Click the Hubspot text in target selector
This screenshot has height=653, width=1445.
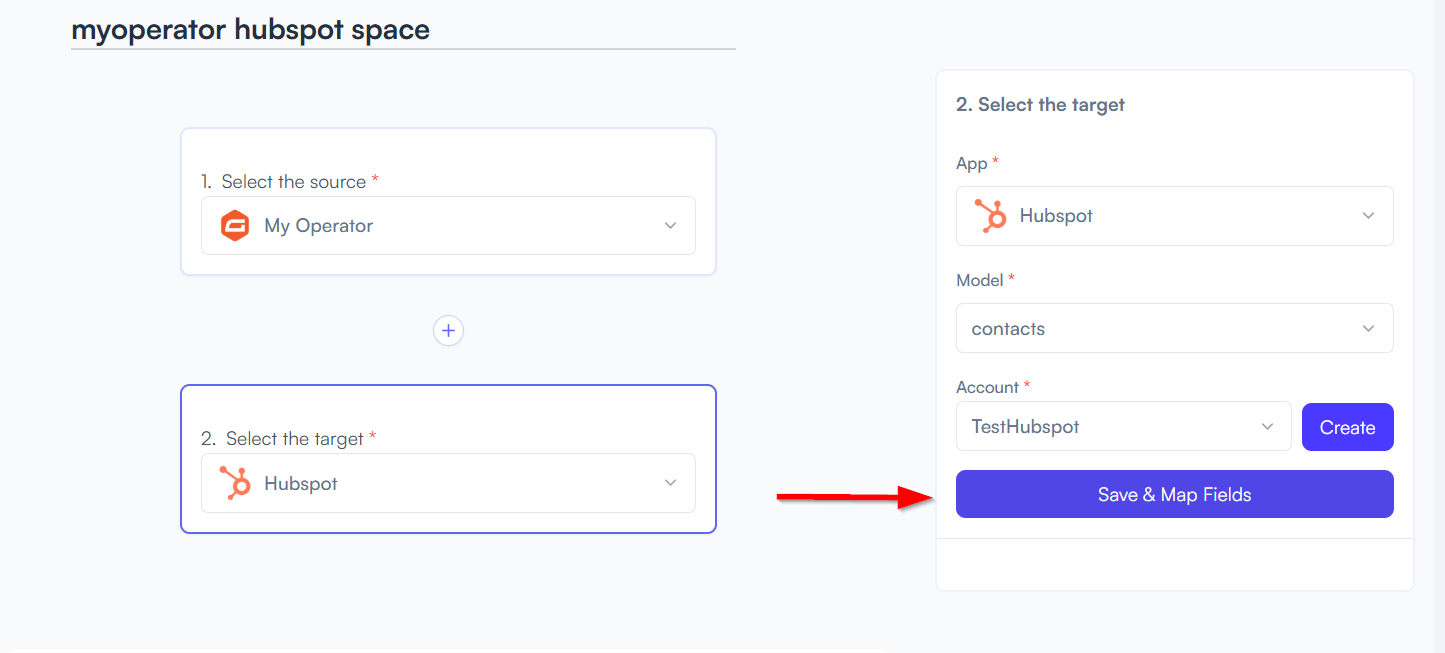tap(301, 483)
